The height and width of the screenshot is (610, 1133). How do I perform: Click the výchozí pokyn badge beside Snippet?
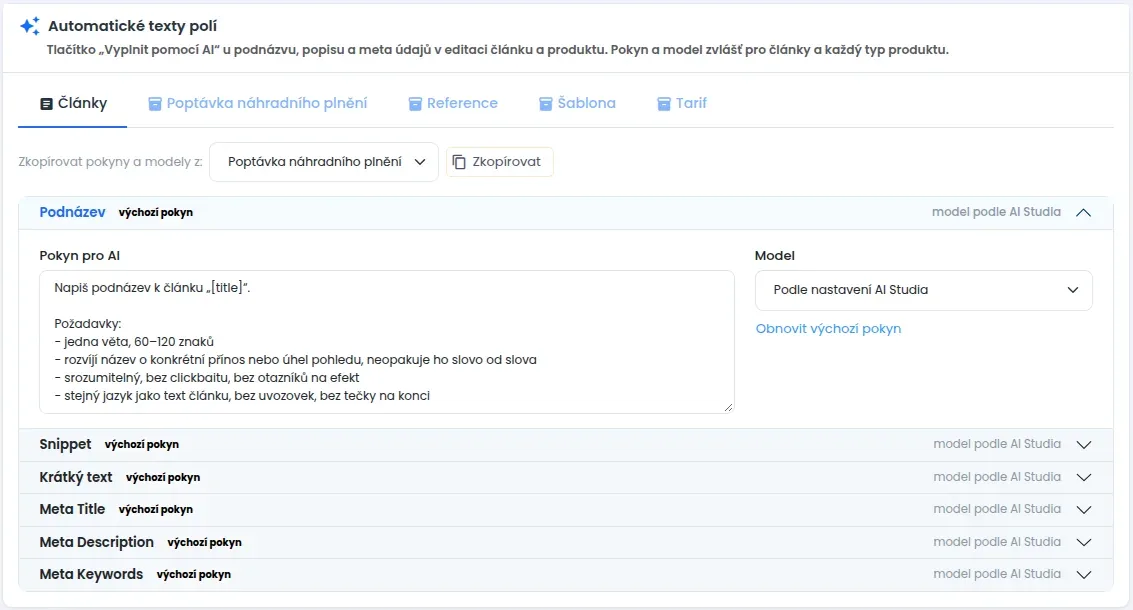(x=142, y=444)
